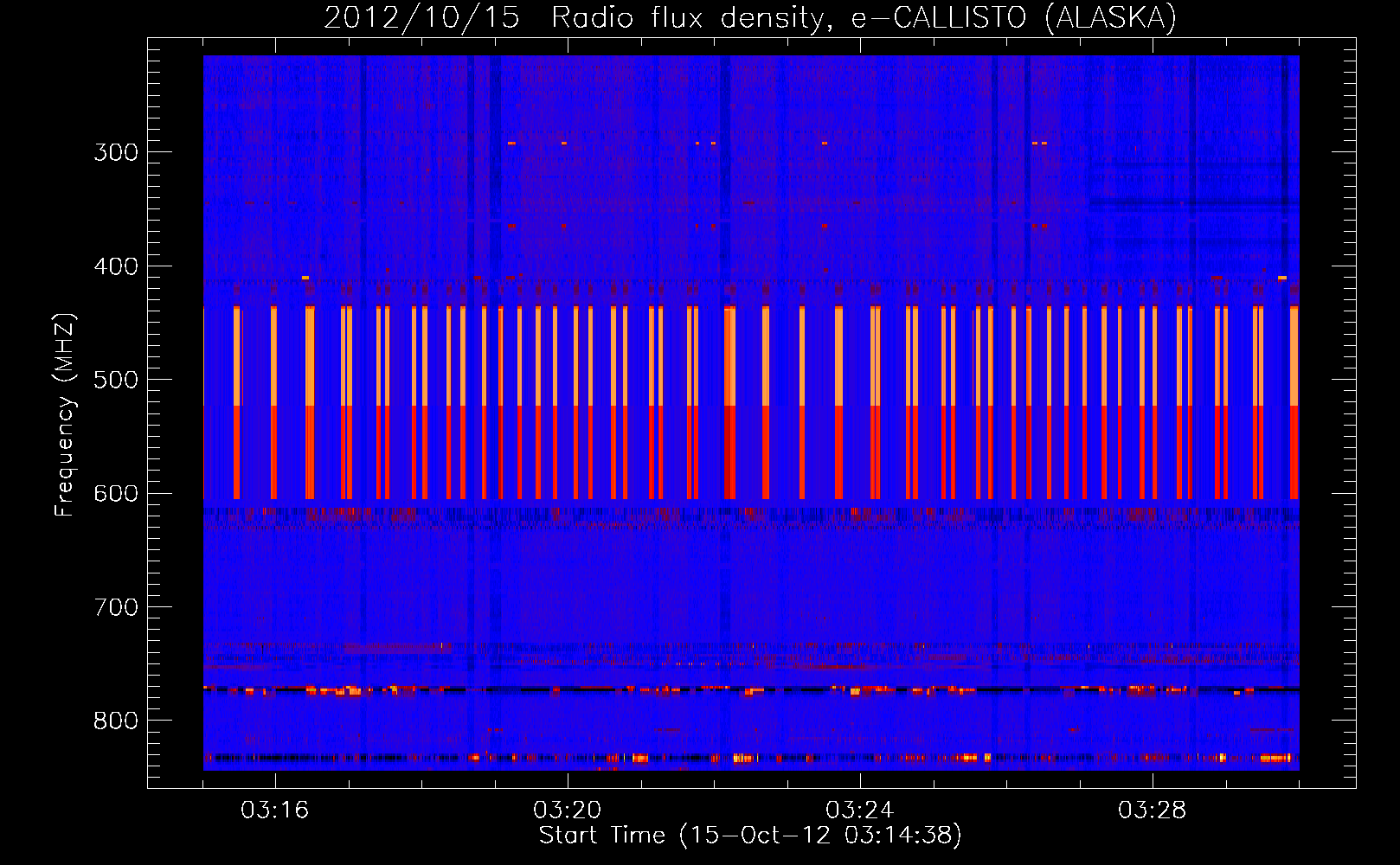Select the 500 frequency tick label
This screenshot has width=1400, height=865.
pos(116,380)
